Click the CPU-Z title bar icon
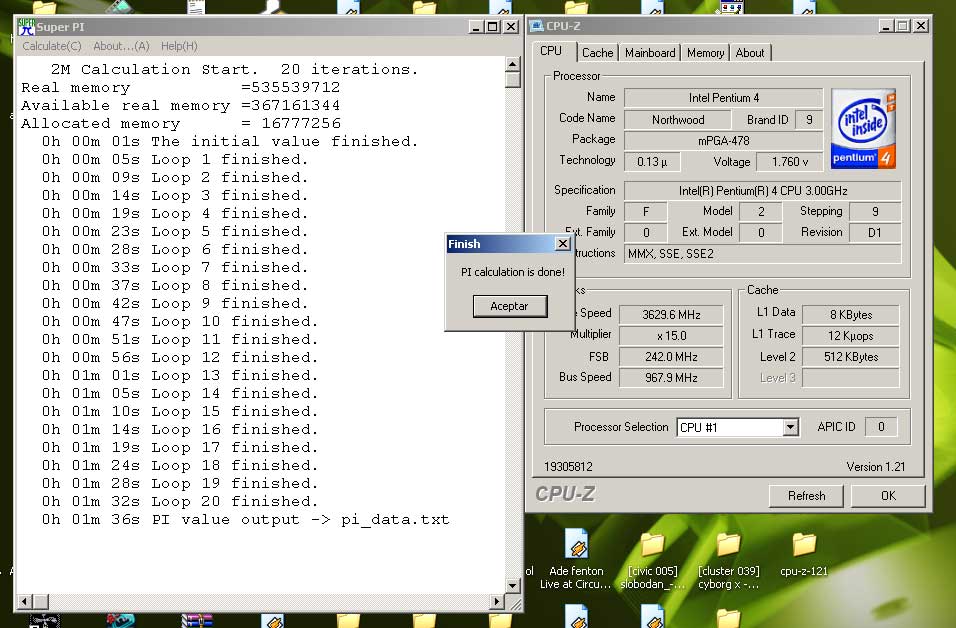This screenshot has width=956, height=628. [x=537, y=26]
